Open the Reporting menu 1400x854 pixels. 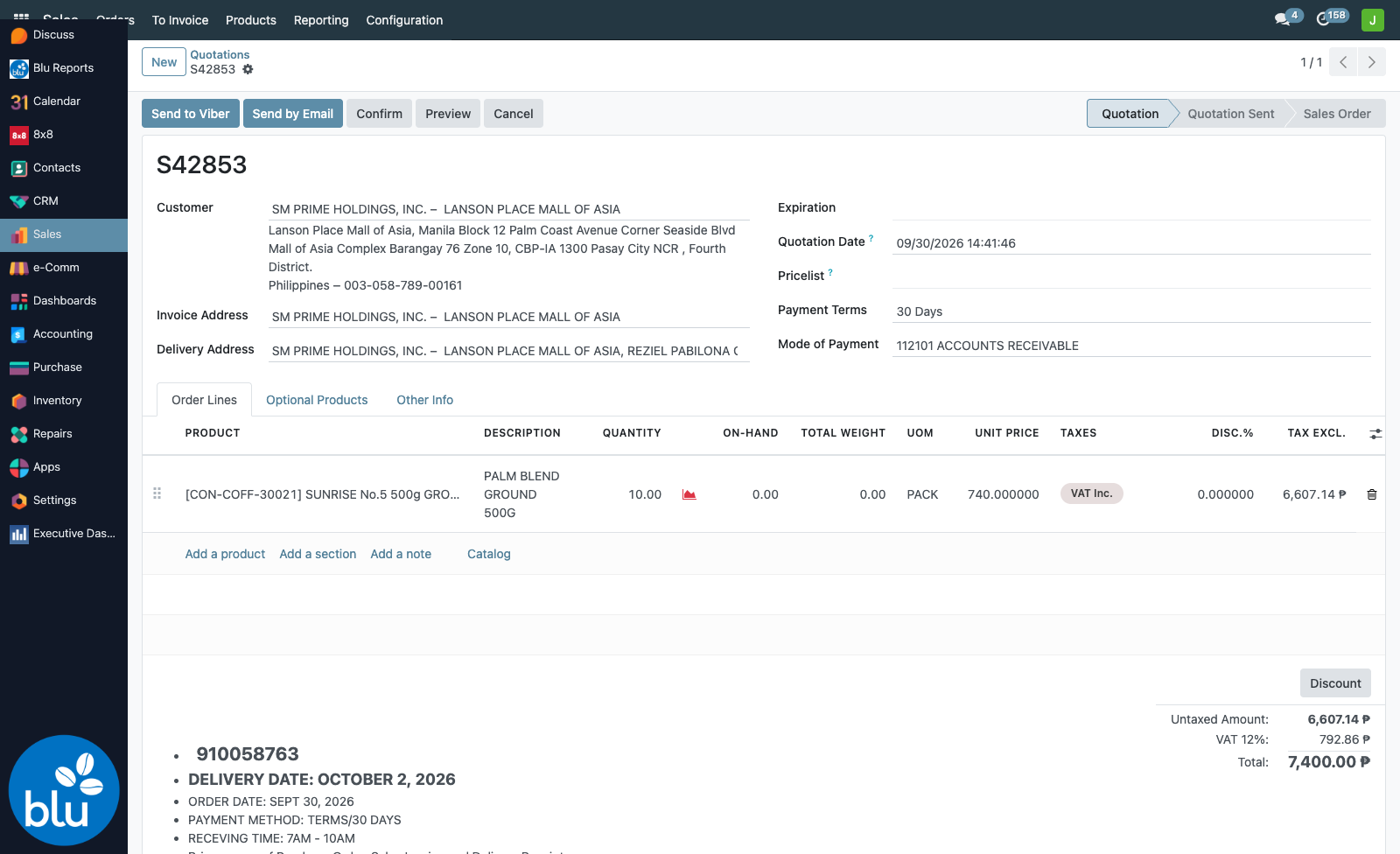coord(321,20)
